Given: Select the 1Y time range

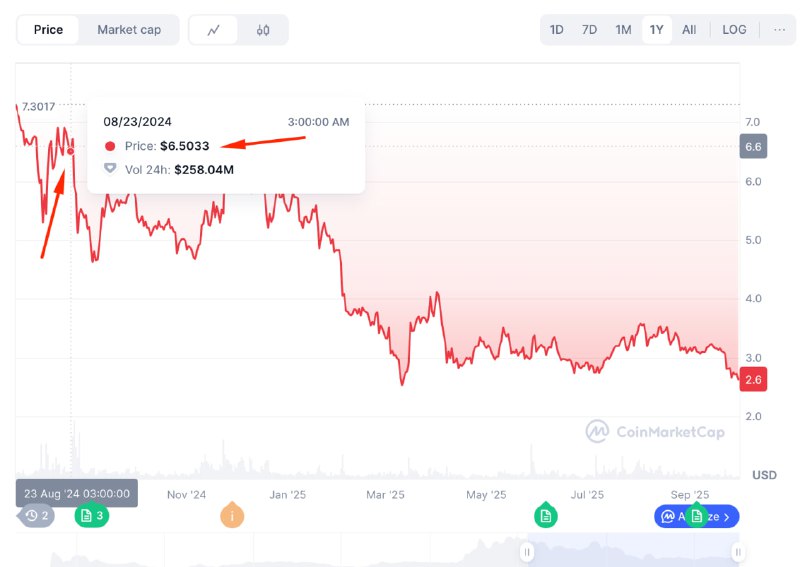Looking at the screenshot, I should [x=656, y=30].
